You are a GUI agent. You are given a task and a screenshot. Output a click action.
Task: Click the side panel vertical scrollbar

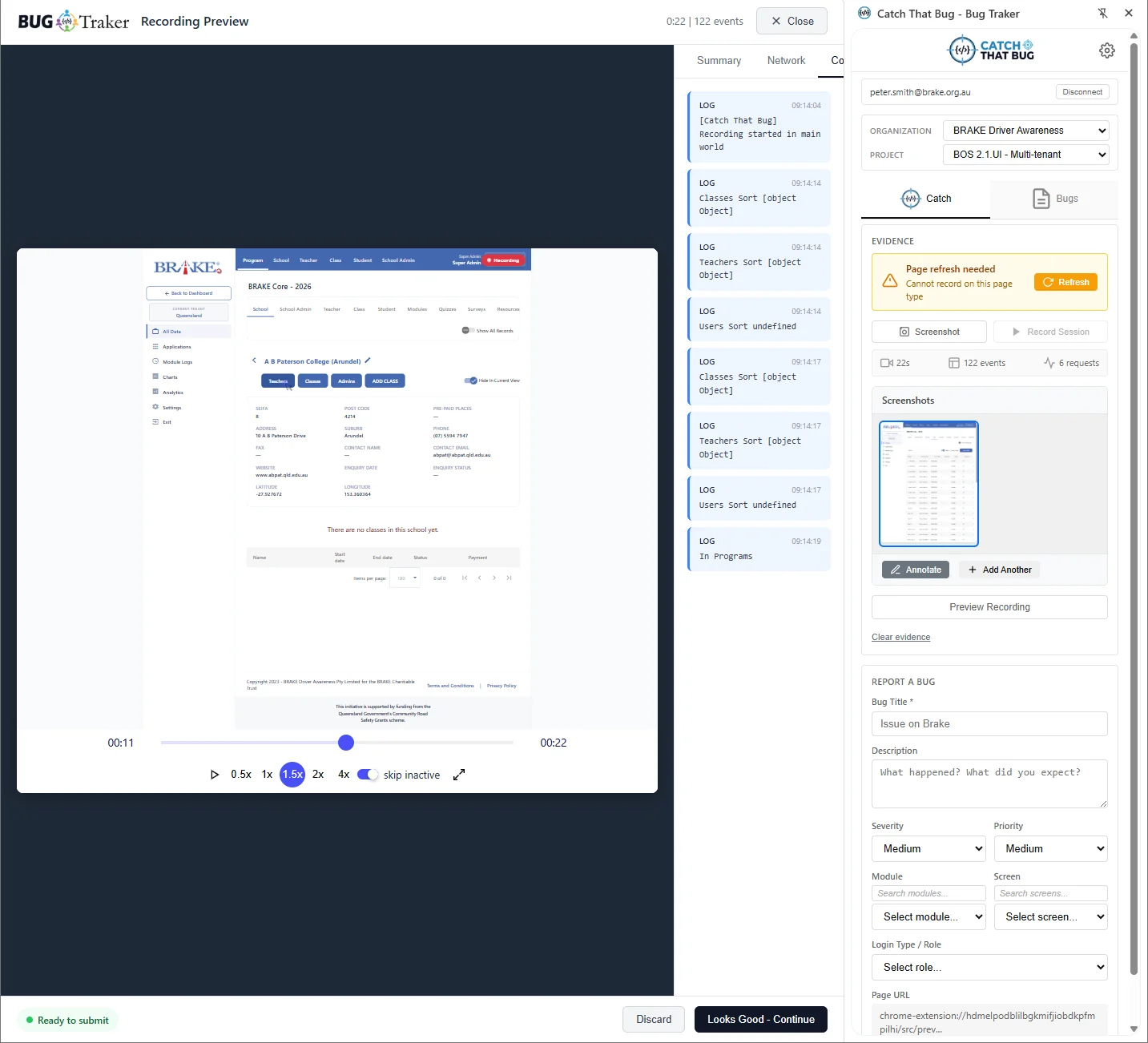(1134, 509)
